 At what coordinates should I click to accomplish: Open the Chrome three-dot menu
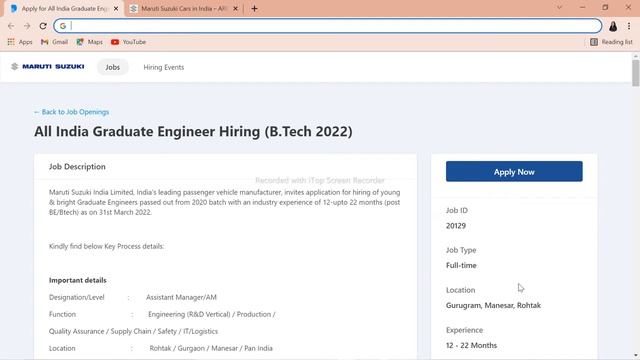[x=629, y=26]
